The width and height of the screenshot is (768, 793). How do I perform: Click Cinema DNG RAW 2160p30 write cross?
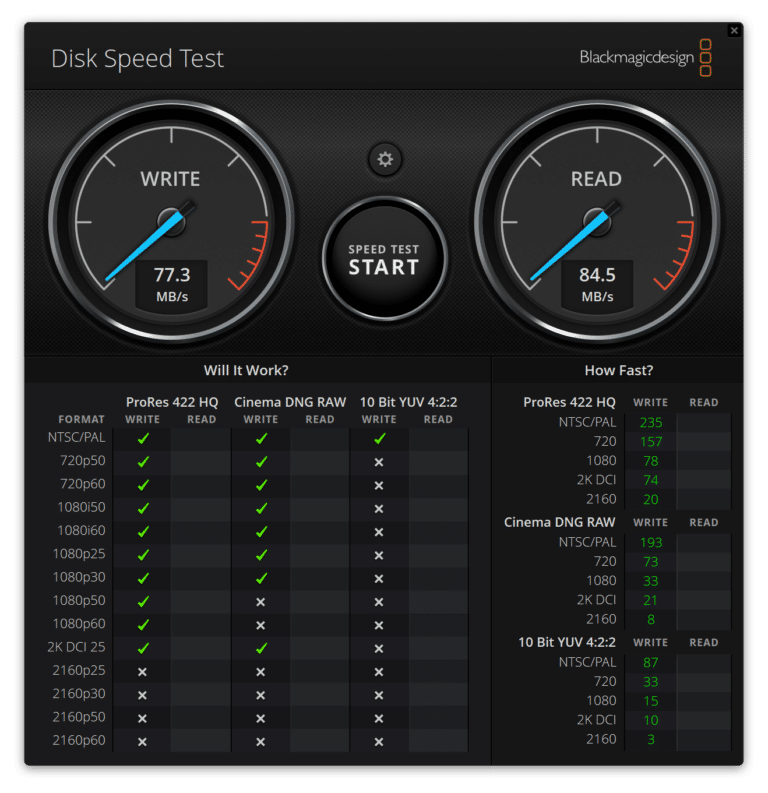point(260,695)
